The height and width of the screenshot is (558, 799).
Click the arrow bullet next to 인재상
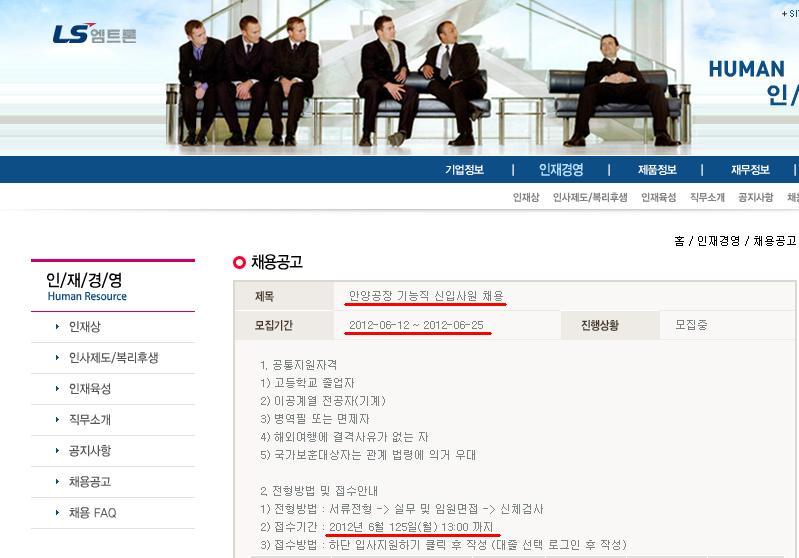(57, 327)
